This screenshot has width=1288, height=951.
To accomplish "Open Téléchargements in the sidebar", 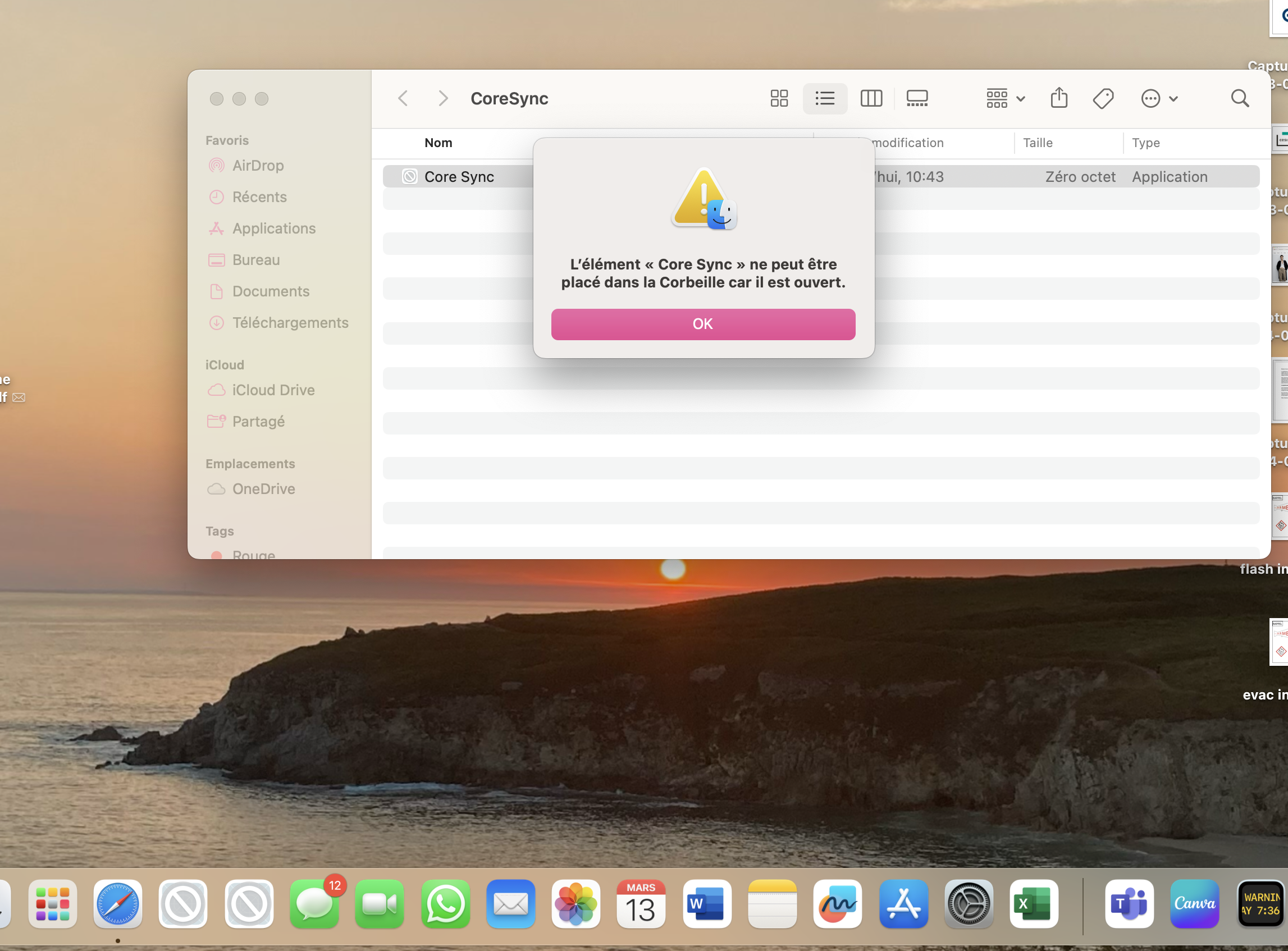I will pos(290,323).
